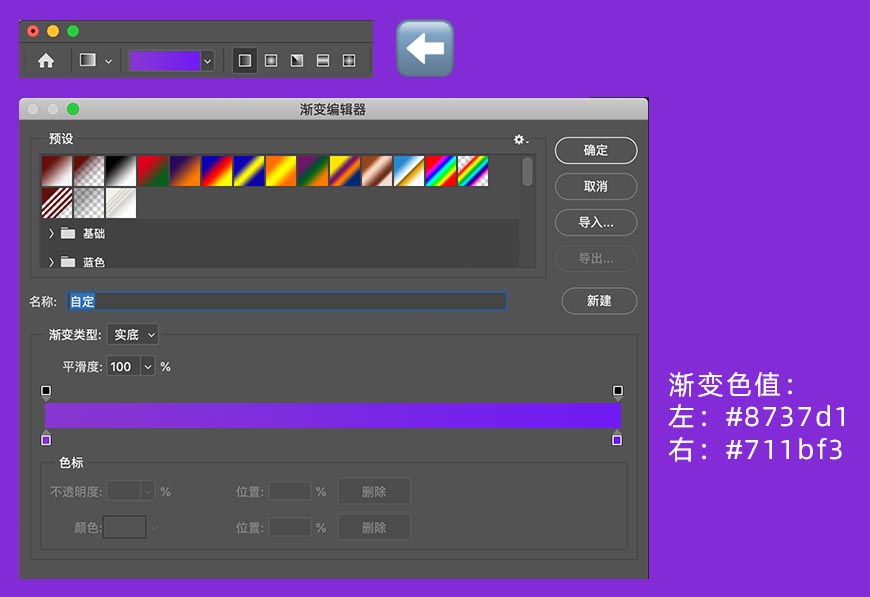Select the left purple color stop
The width and height of the screenshot is (870, 597).
click(x=46, y=438)
